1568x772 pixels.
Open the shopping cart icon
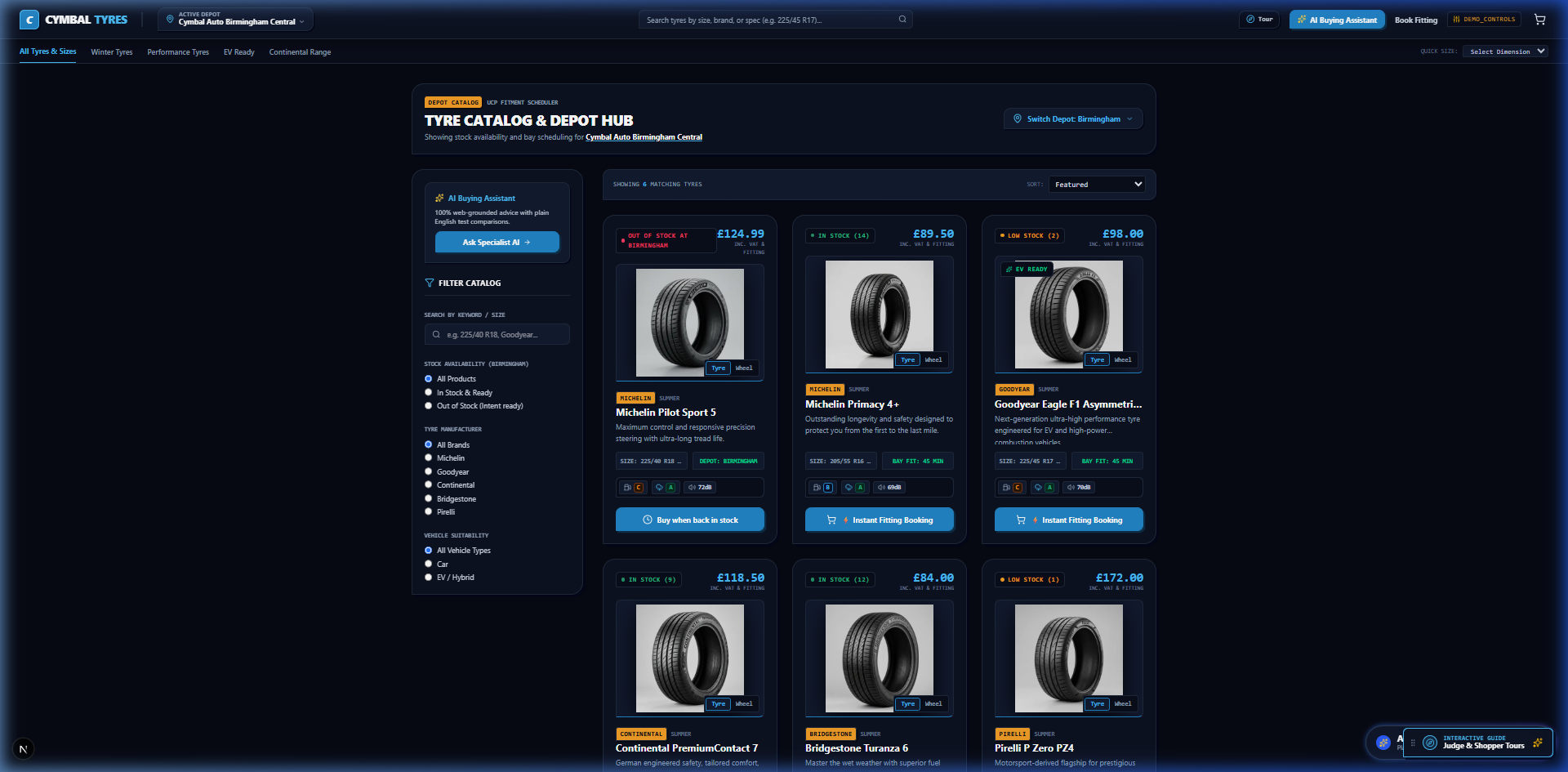pos(1539,20)
